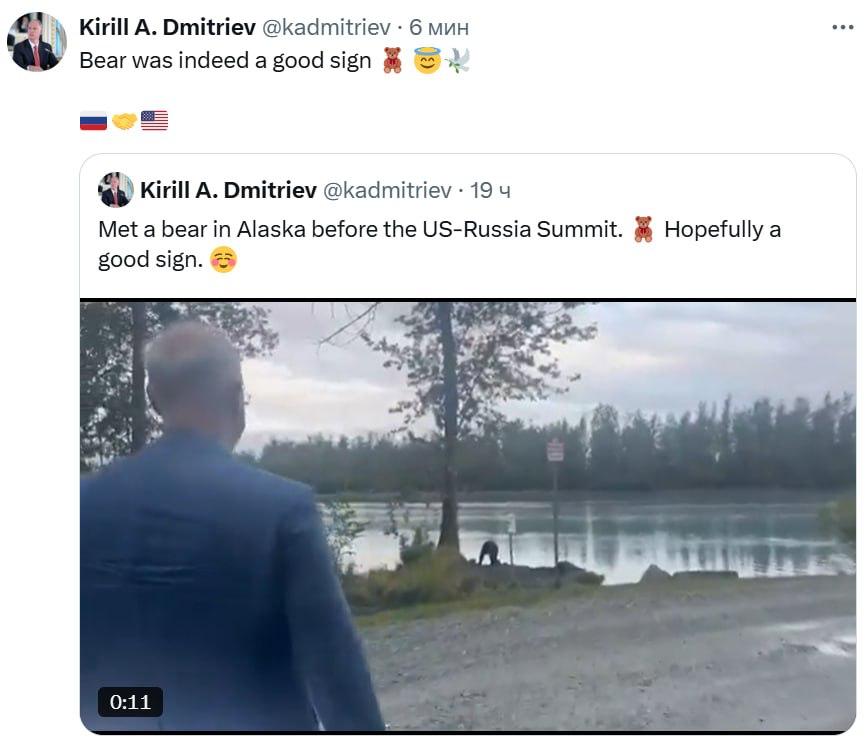Click the US flag emoji

coord(154,121)
